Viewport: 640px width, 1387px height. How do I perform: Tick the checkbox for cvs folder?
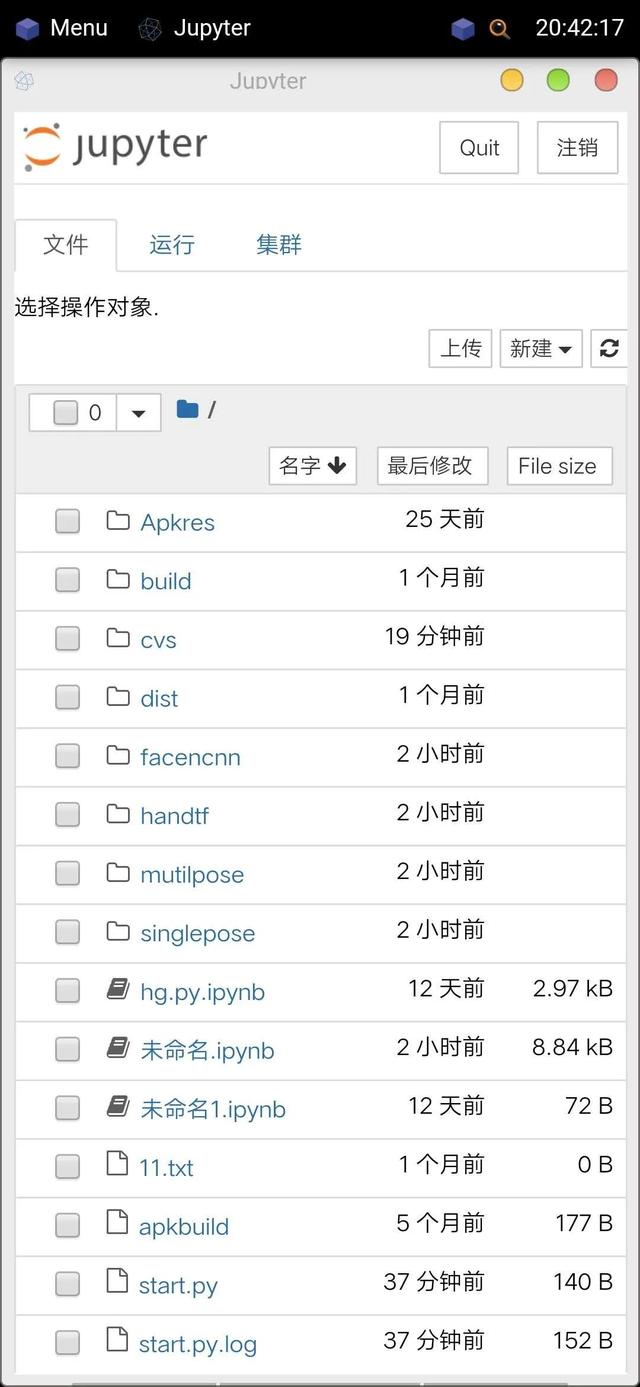pos(67,638)
